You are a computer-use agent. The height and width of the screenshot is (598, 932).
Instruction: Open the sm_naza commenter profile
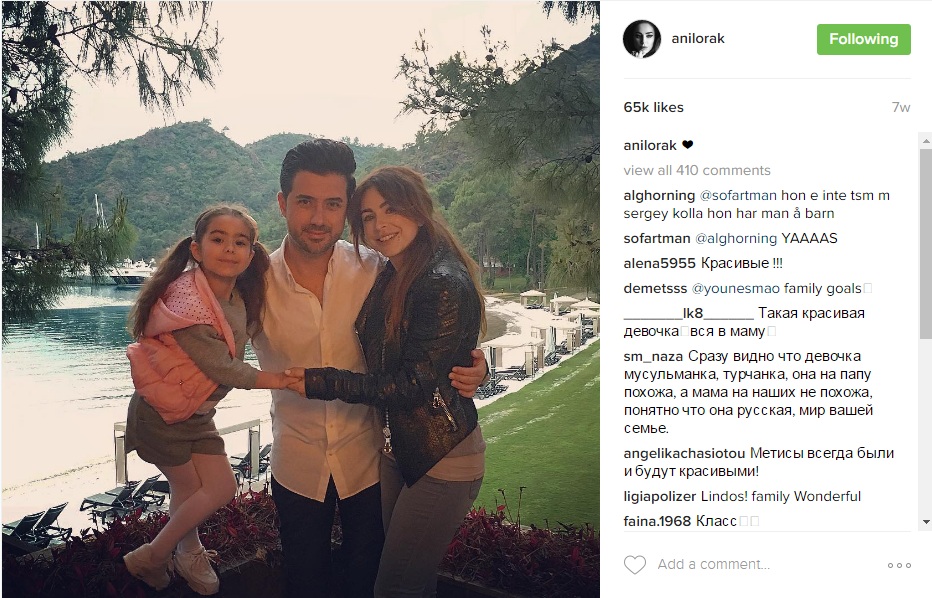[x=653, y=356]
